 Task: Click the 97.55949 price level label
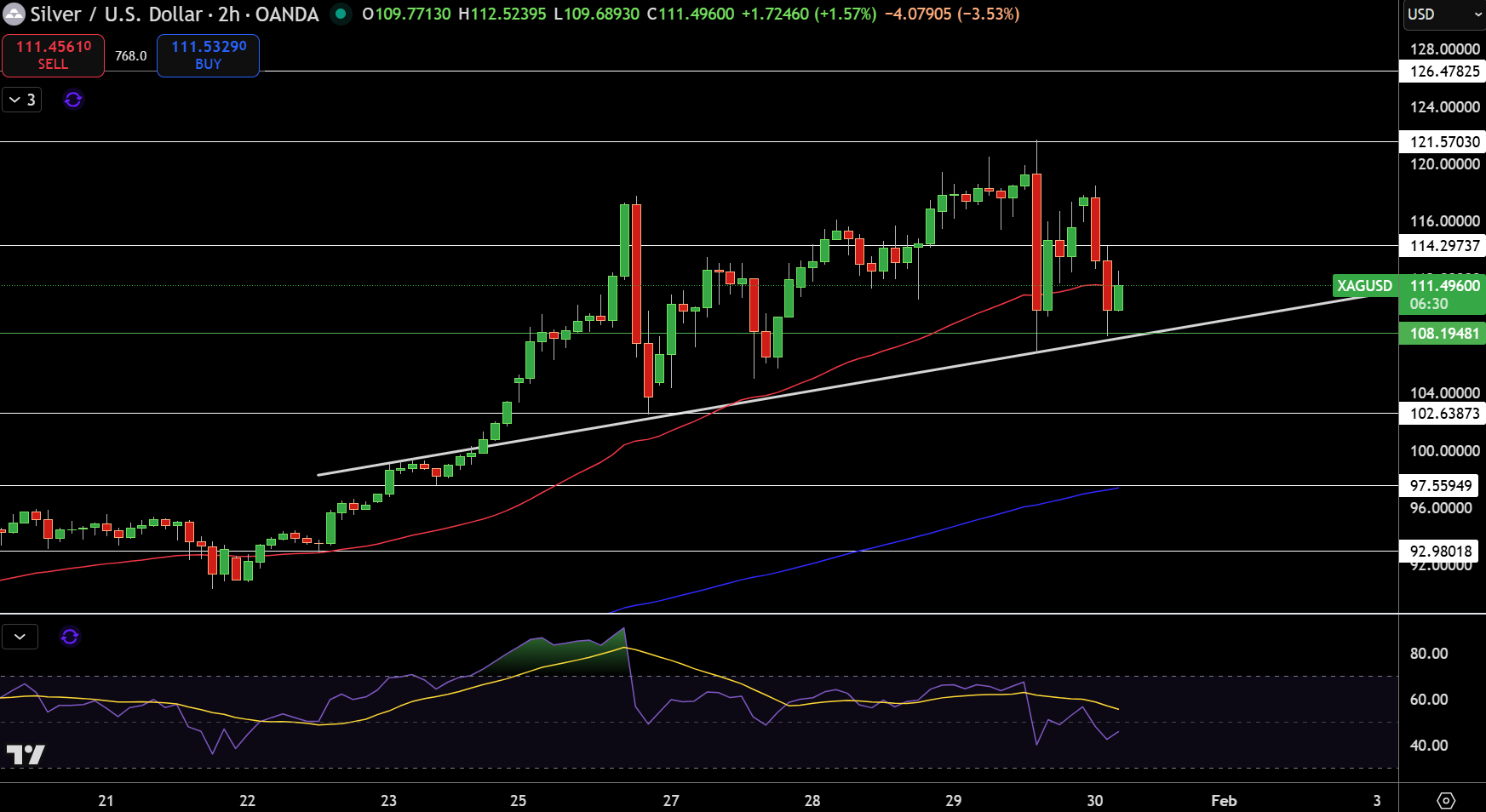1440,486
